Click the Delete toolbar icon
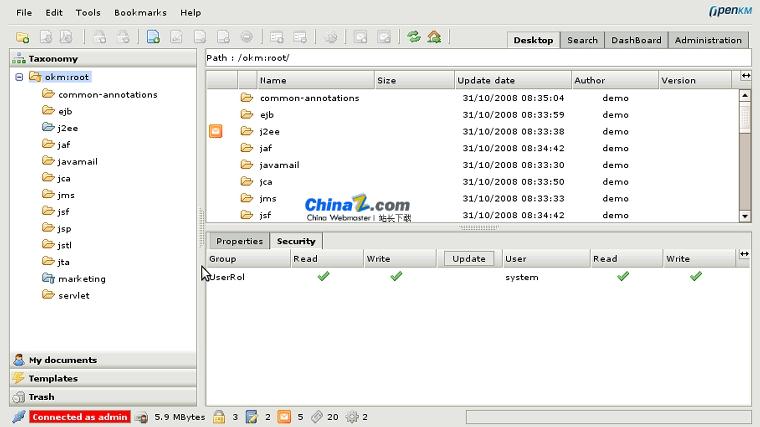 pos(247,37)
